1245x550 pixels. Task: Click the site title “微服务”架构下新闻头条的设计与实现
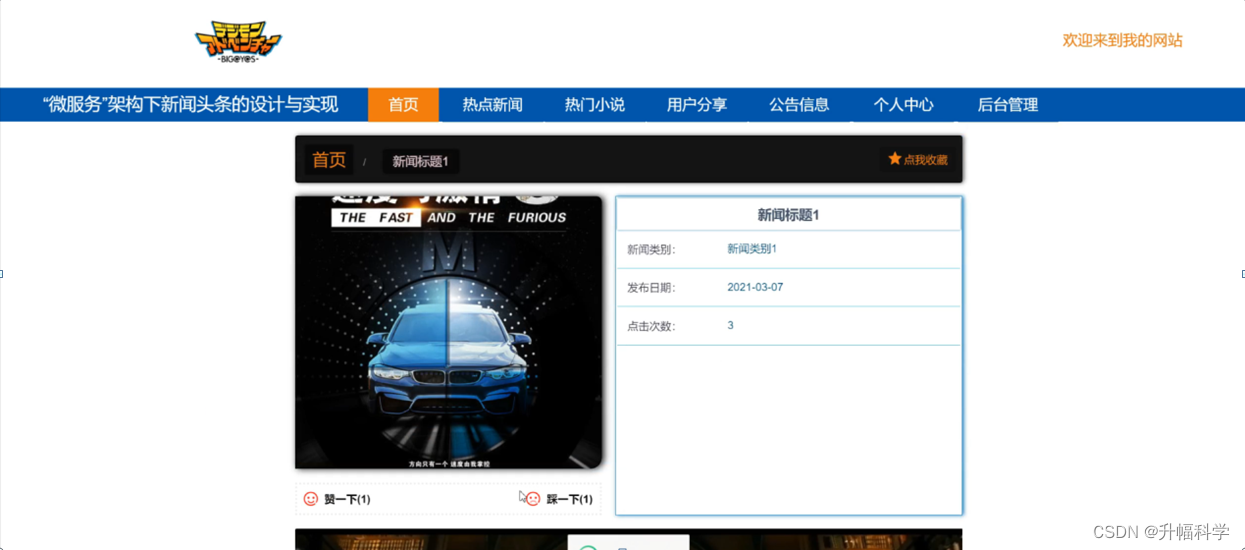tap(191, 105)
